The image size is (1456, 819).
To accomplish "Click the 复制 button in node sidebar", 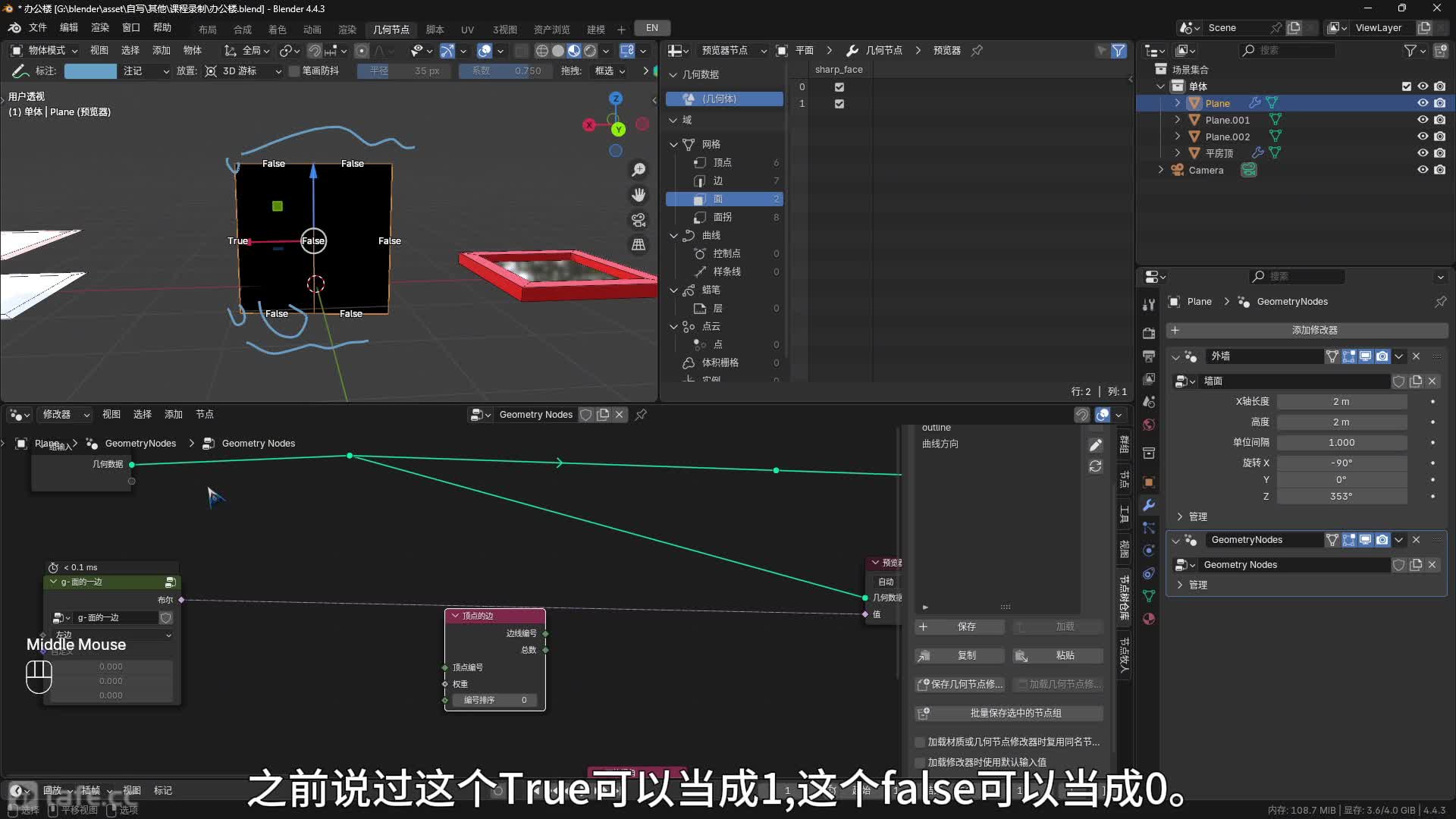I will (959, 656).
